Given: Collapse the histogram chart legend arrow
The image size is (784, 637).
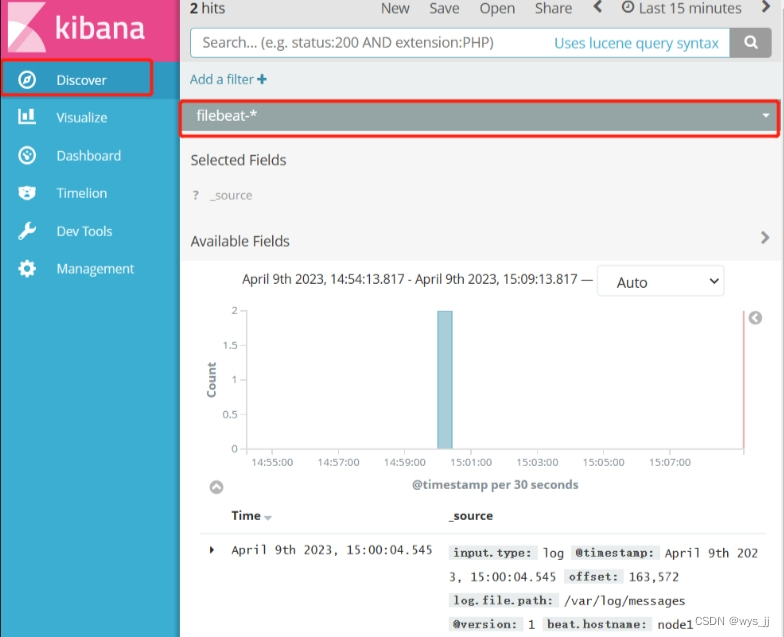Looking at the screenshot, I should (756, 318).
